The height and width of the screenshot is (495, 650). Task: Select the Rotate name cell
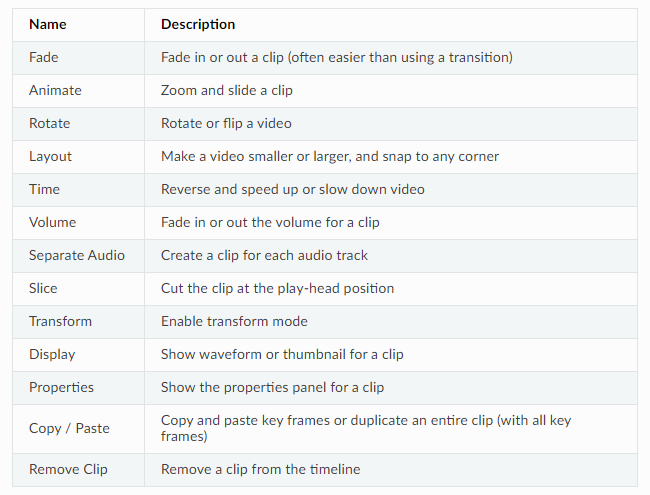pos(78,124)
